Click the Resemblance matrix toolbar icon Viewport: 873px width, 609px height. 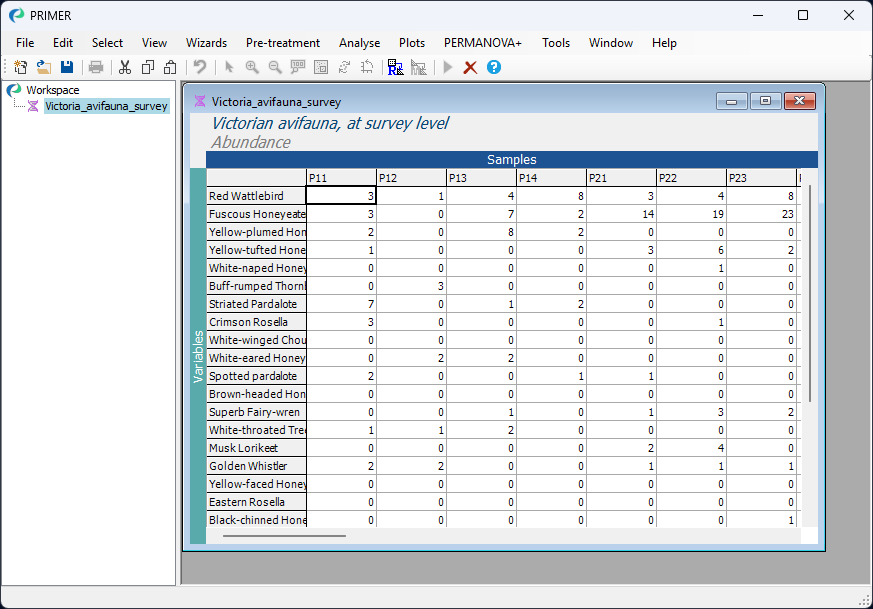(395, 67)
